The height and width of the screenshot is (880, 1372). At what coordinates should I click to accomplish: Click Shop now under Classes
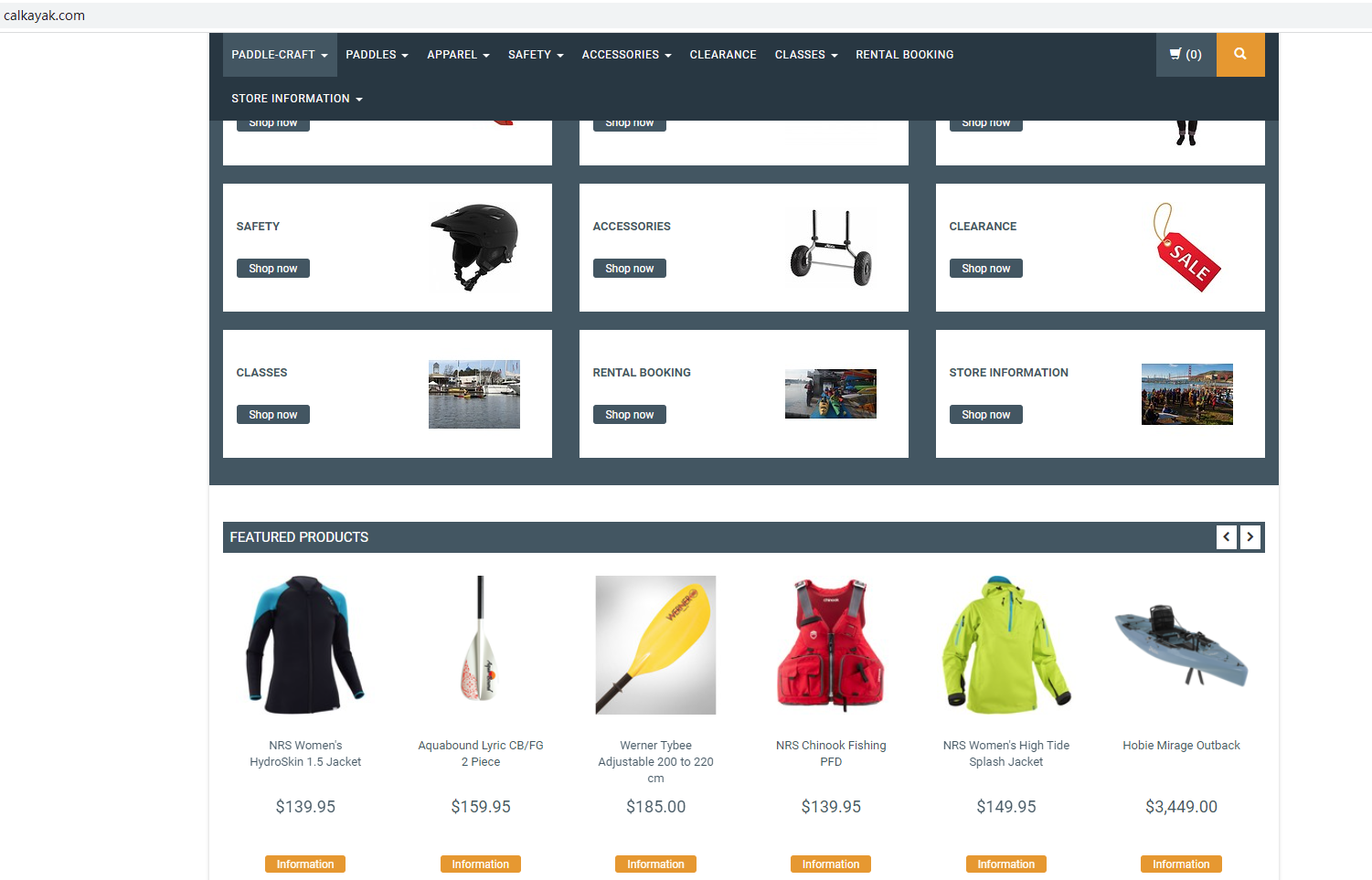(272, 415)
